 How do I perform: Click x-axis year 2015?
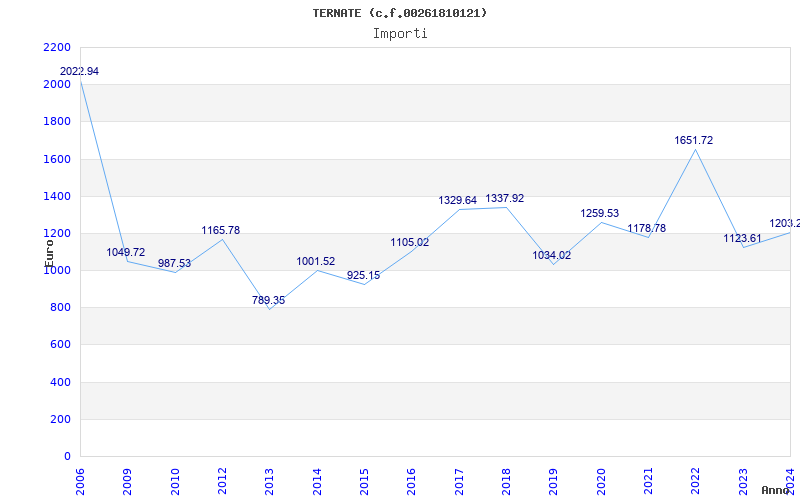coord(364,482)
